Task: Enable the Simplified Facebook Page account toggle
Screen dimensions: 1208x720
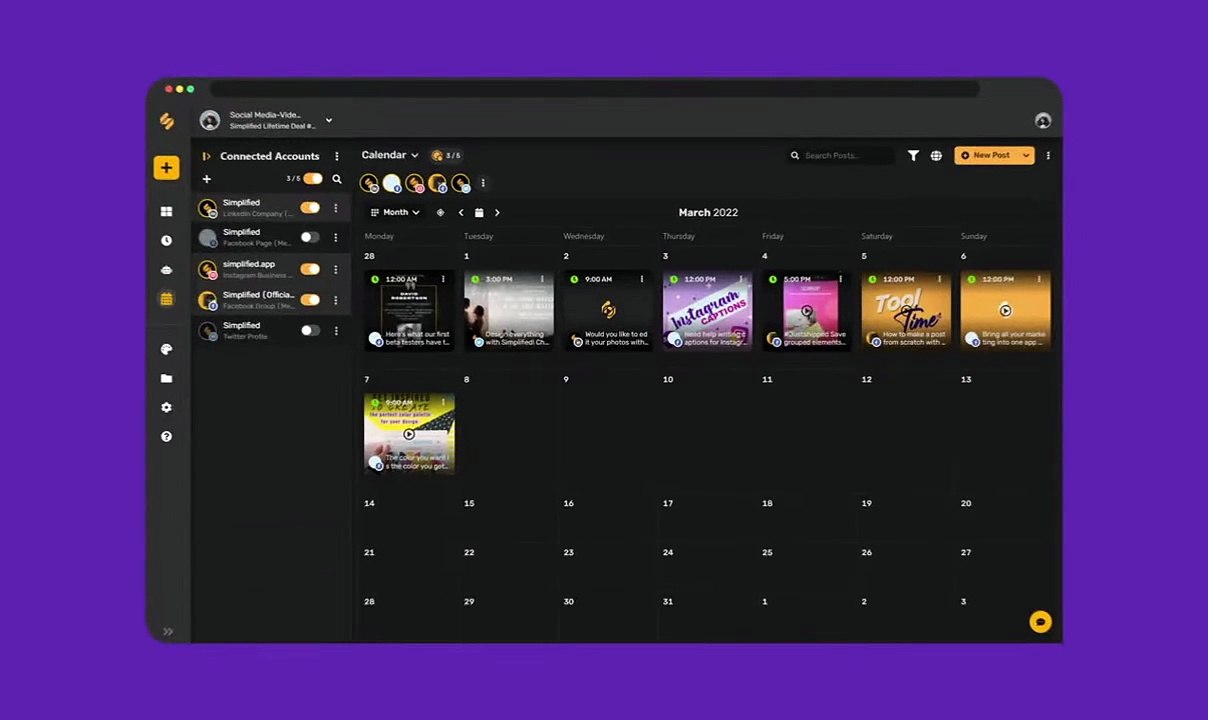Action: [x=310, y=238]
